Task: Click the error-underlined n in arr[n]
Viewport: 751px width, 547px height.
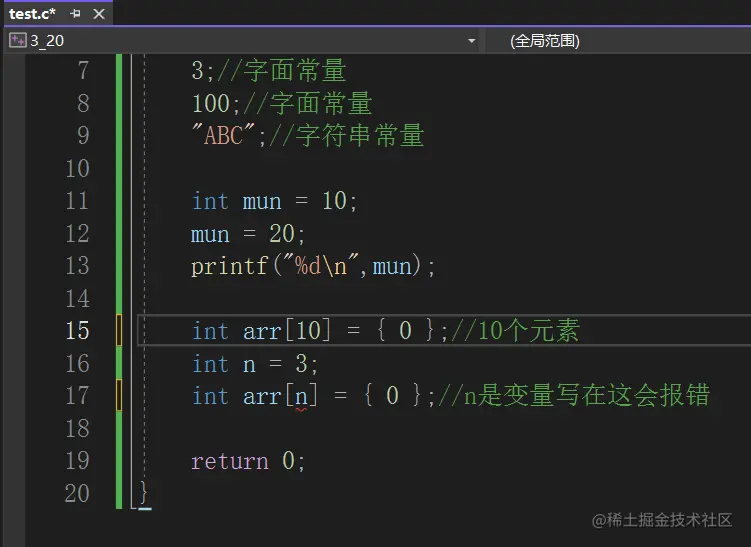Action: click(x=301, y=398)
